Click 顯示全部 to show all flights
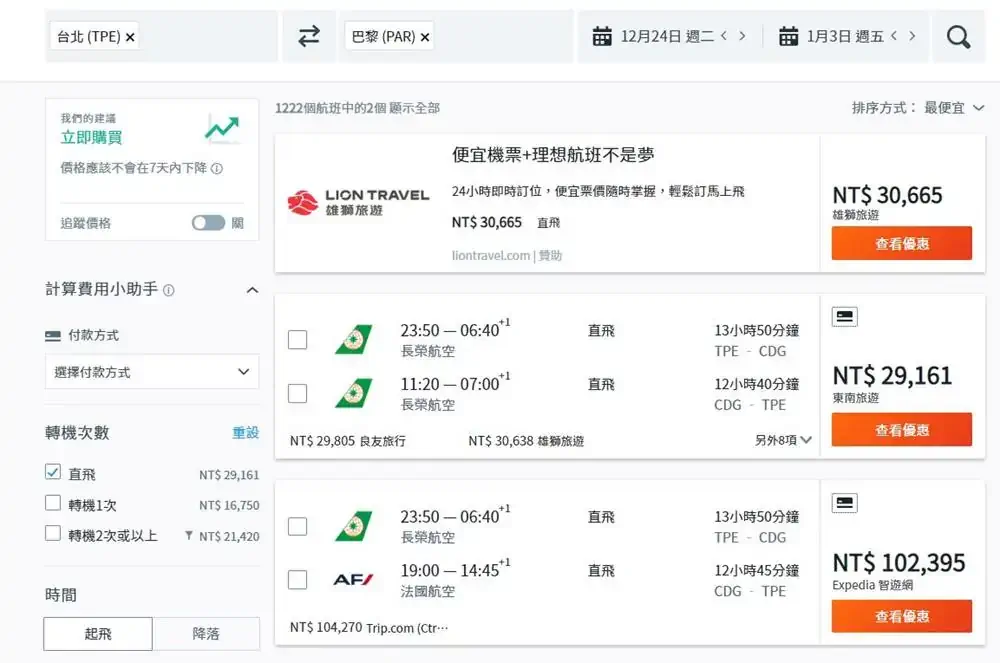The height and width of the screenshot is (663, 1000). [x=415, y=108]
